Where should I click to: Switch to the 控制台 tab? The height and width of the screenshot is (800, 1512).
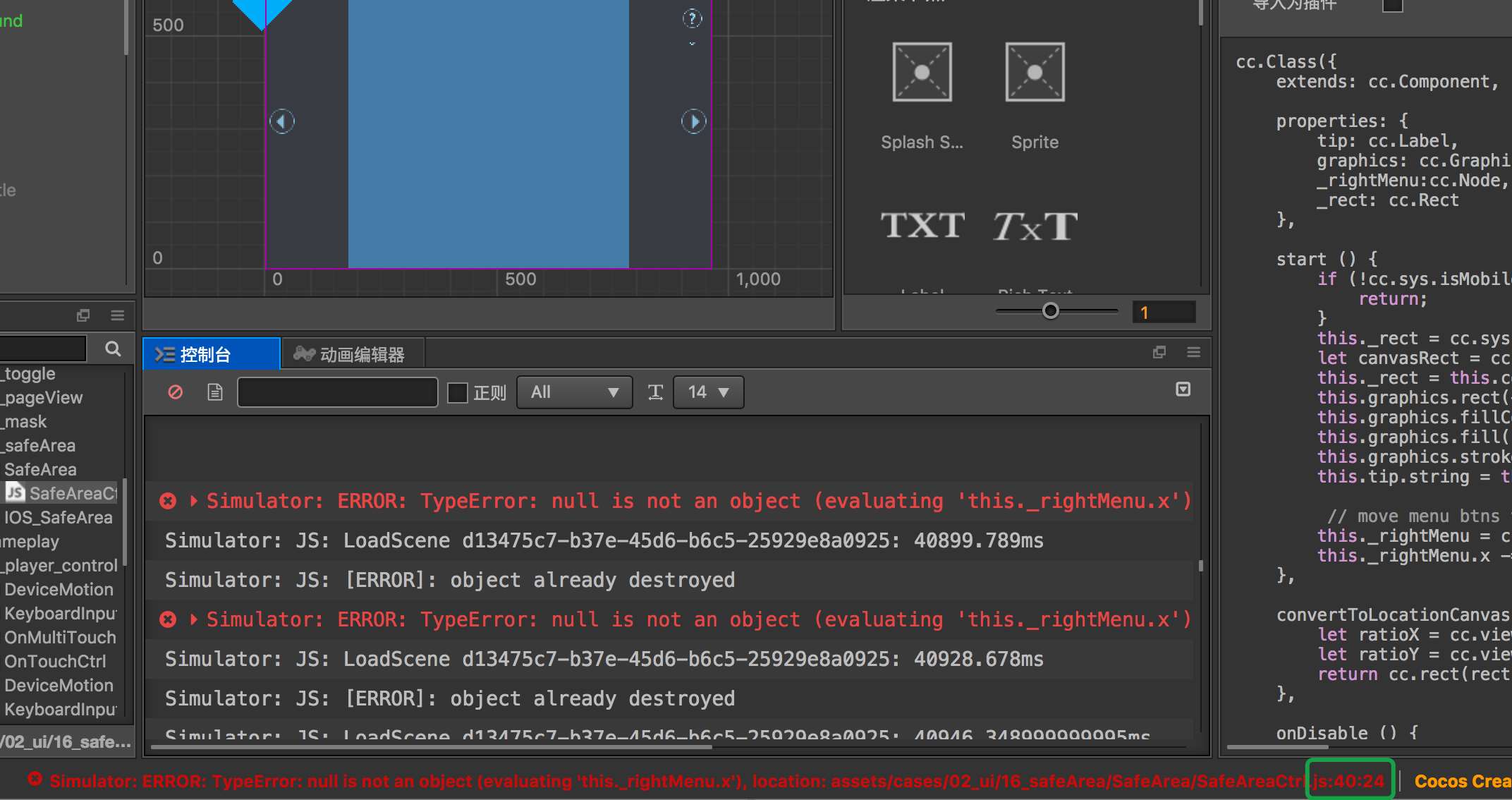click(x=205, y=354)
